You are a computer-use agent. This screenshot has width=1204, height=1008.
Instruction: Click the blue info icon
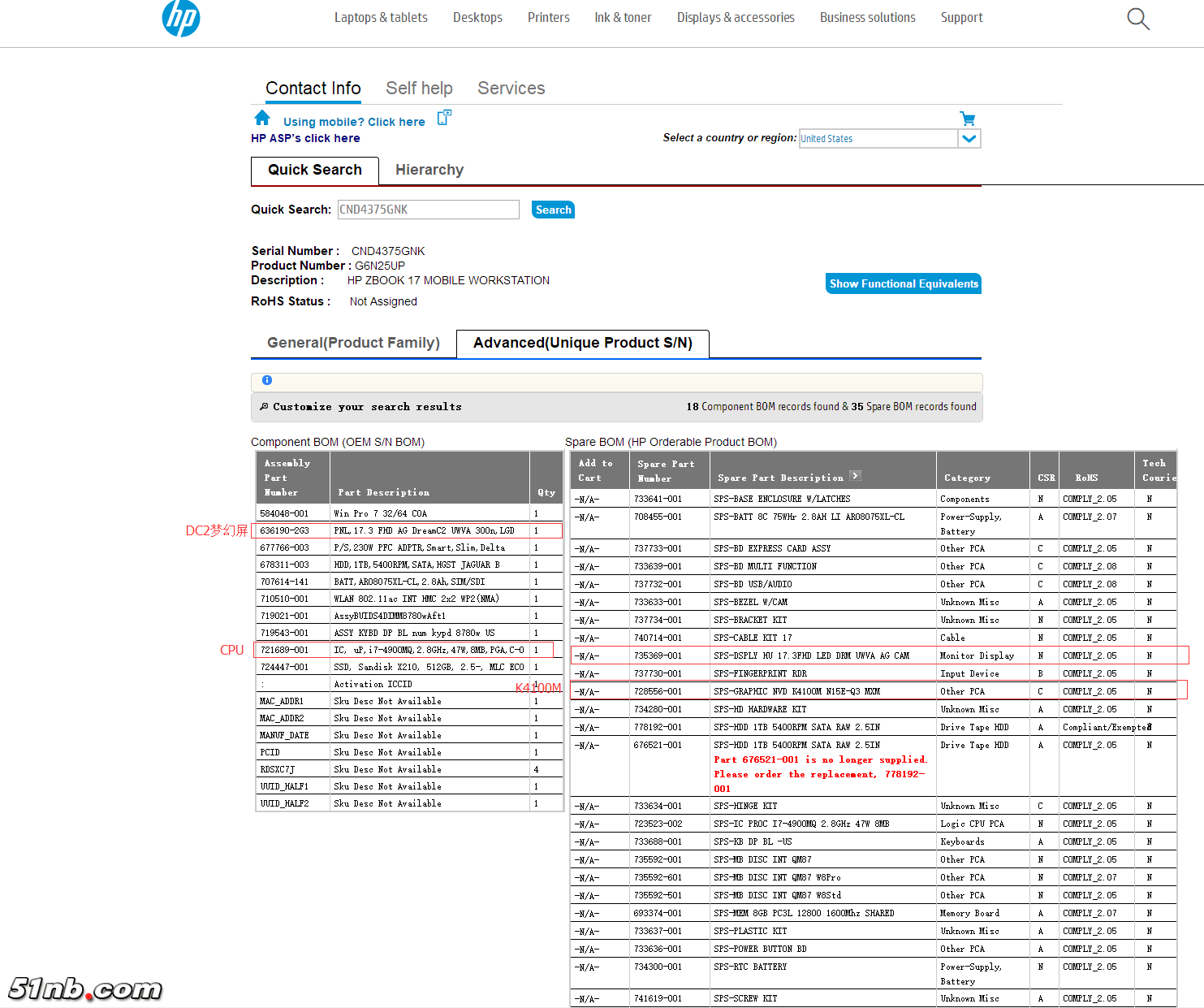click(x=267, y=380)
